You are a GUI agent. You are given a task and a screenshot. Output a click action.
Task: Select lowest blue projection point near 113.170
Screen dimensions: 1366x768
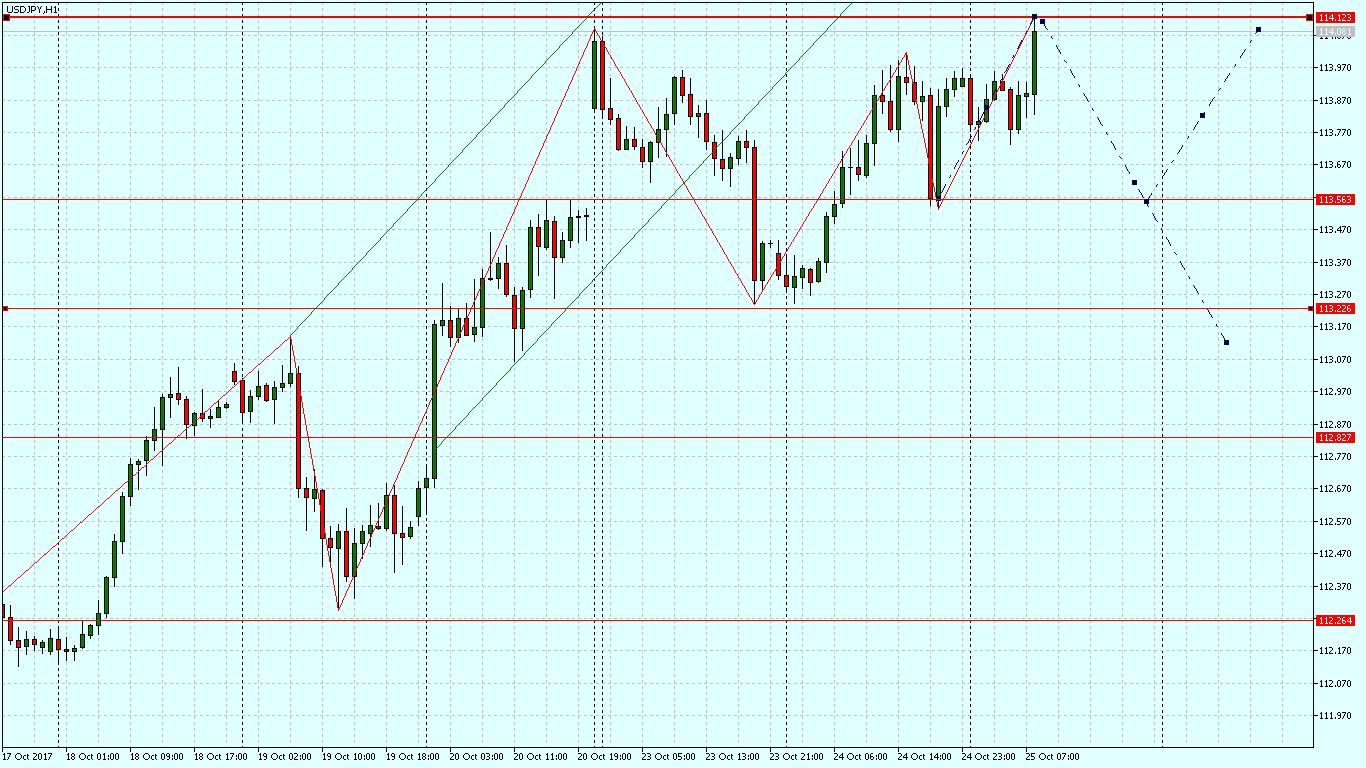pos(1226,343)
